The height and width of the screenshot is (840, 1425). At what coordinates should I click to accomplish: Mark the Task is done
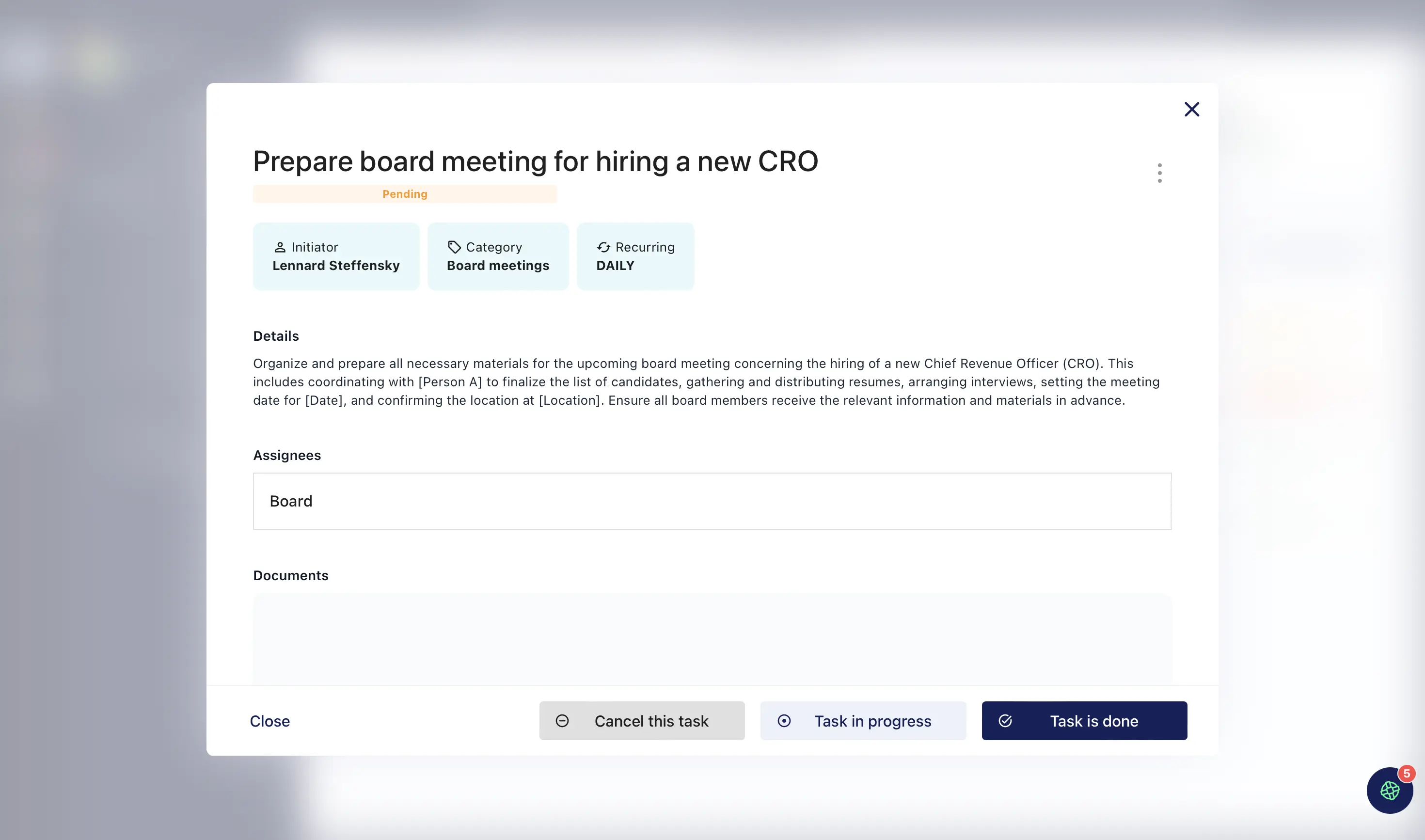point(1084,721)
